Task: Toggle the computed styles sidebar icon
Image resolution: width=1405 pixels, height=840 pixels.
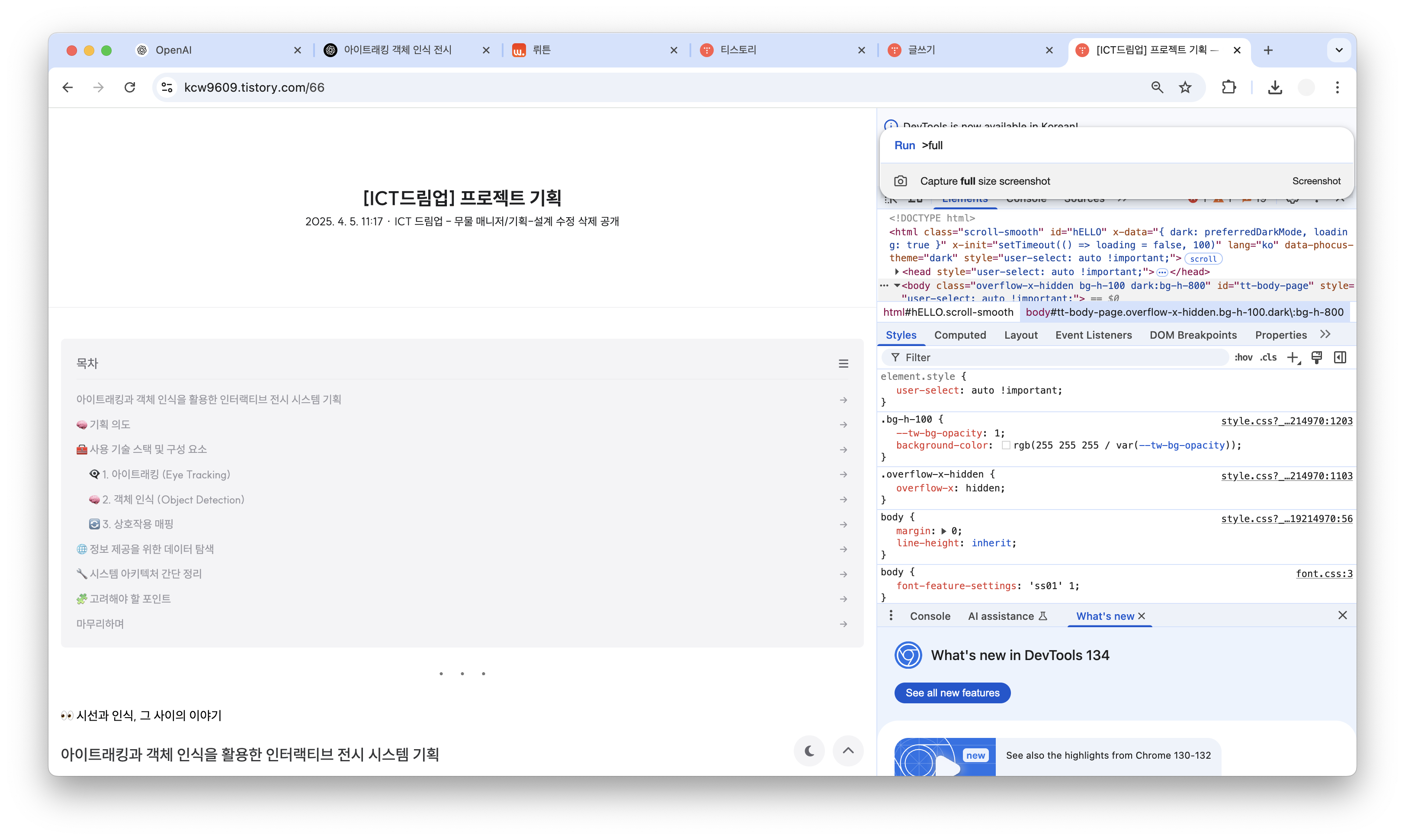Action: point(1339,357)
